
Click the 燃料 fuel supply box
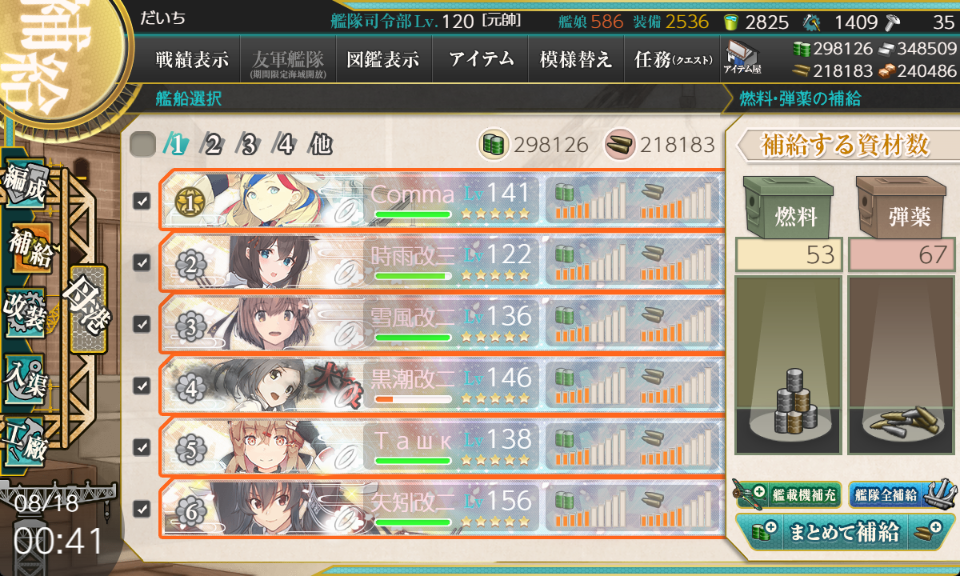tap(788, 208)
